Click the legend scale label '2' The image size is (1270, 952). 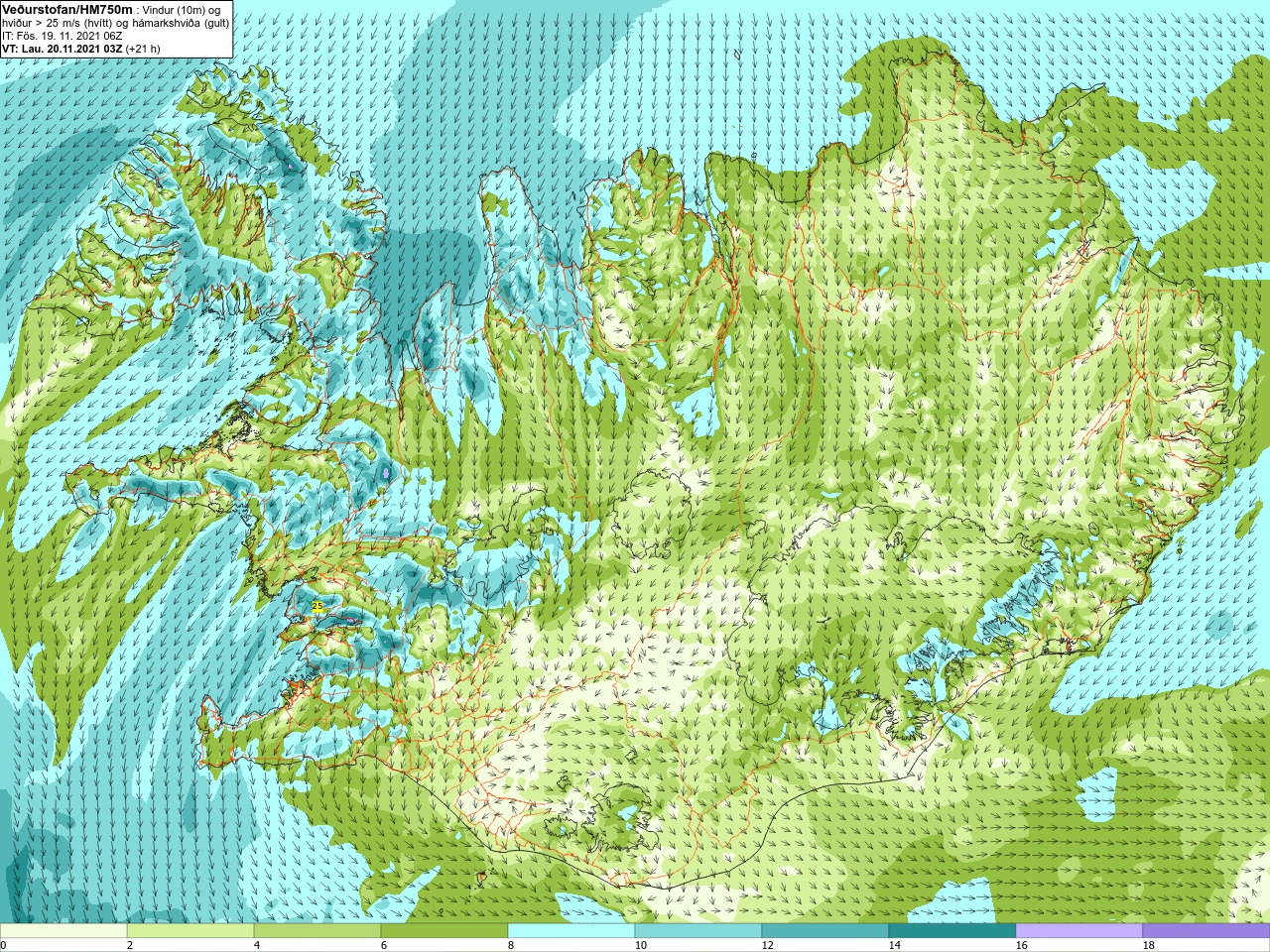coord(130,945)
